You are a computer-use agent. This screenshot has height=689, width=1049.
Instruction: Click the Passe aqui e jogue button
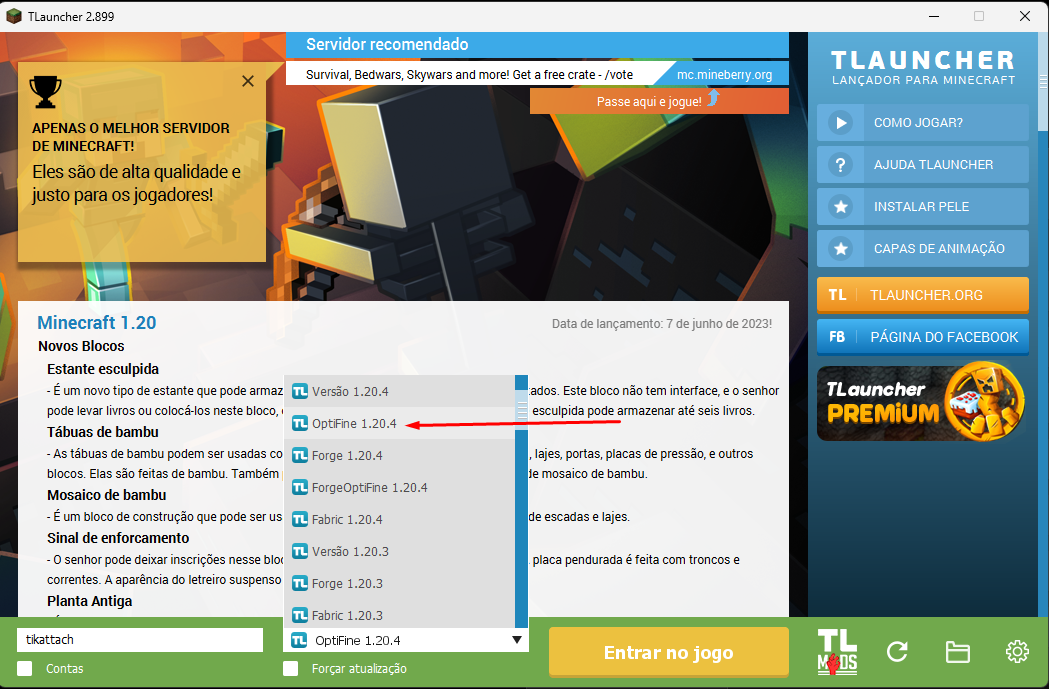click(x=659, y=101)
